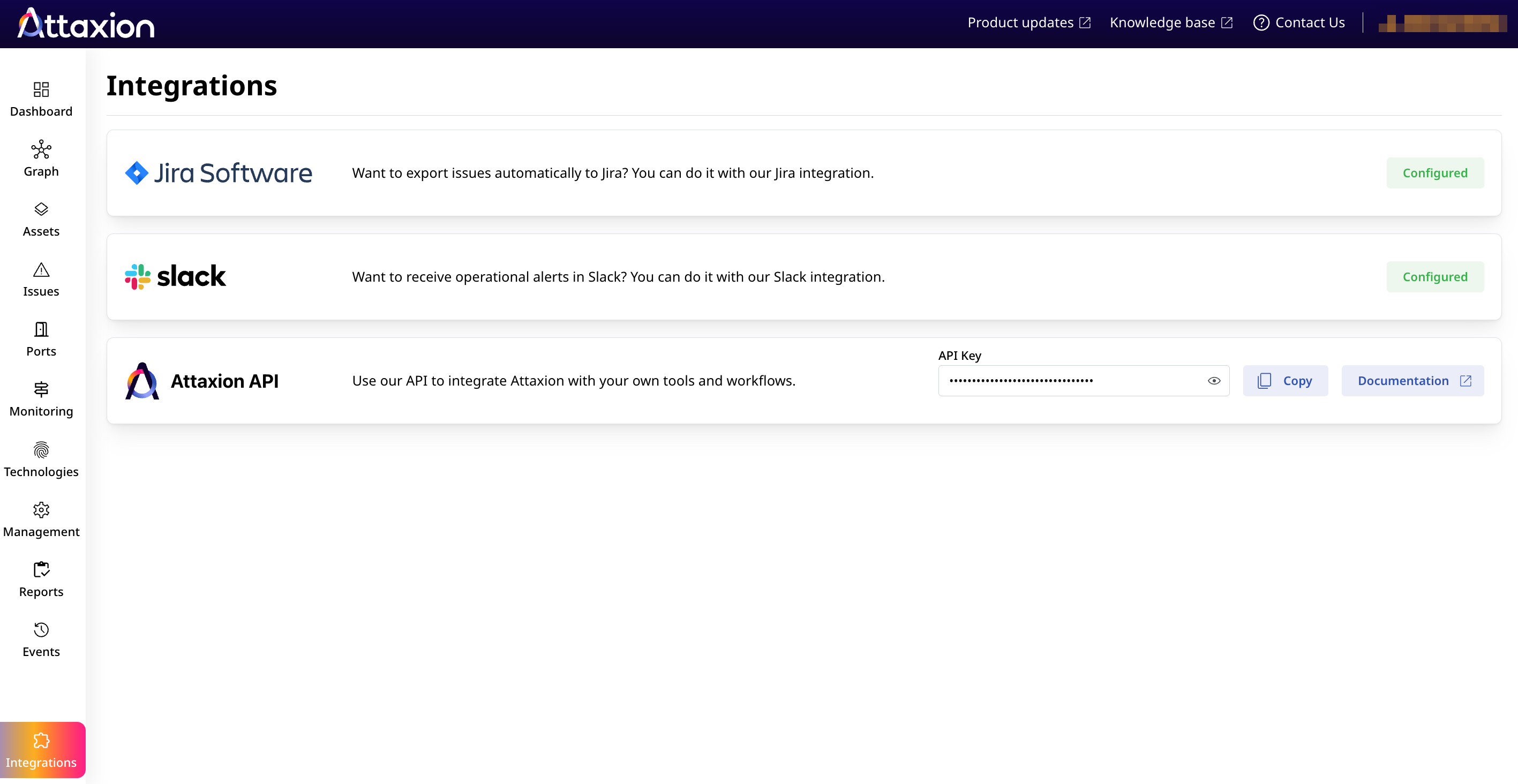Reveal API key with eye icon
1518x784 pixels.
tap(1214, 381)
